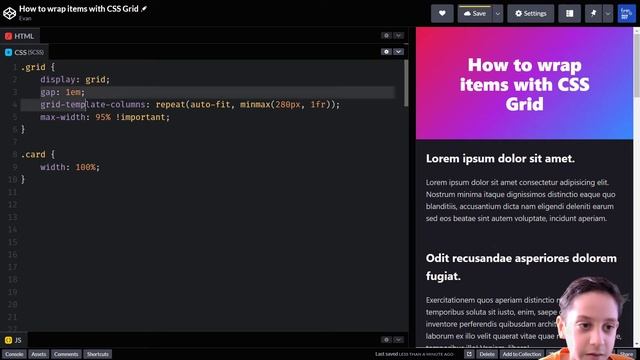Click the open in new window icon

click(x=469, y=354)
